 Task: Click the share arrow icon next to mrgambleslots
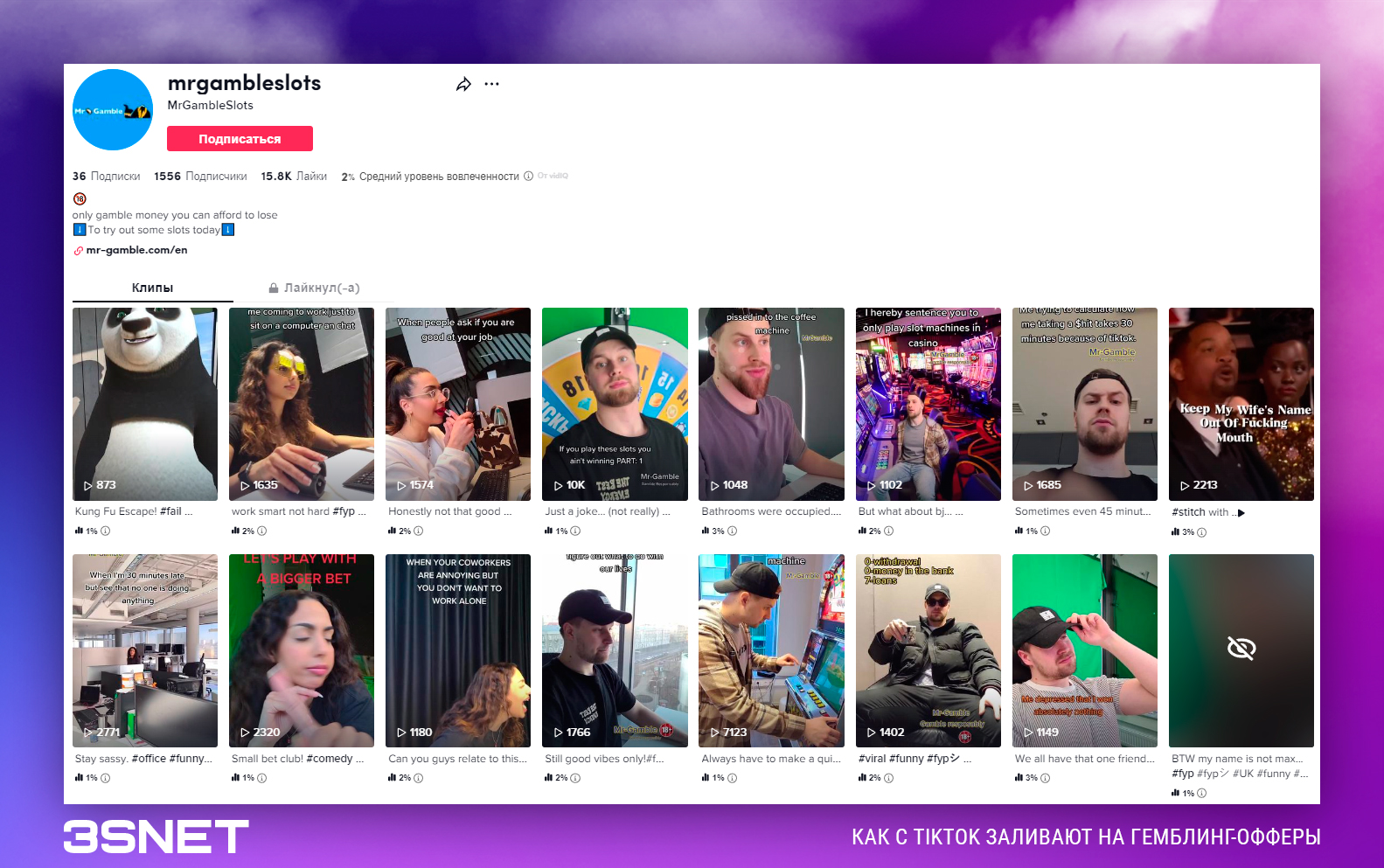pos(463,84)
